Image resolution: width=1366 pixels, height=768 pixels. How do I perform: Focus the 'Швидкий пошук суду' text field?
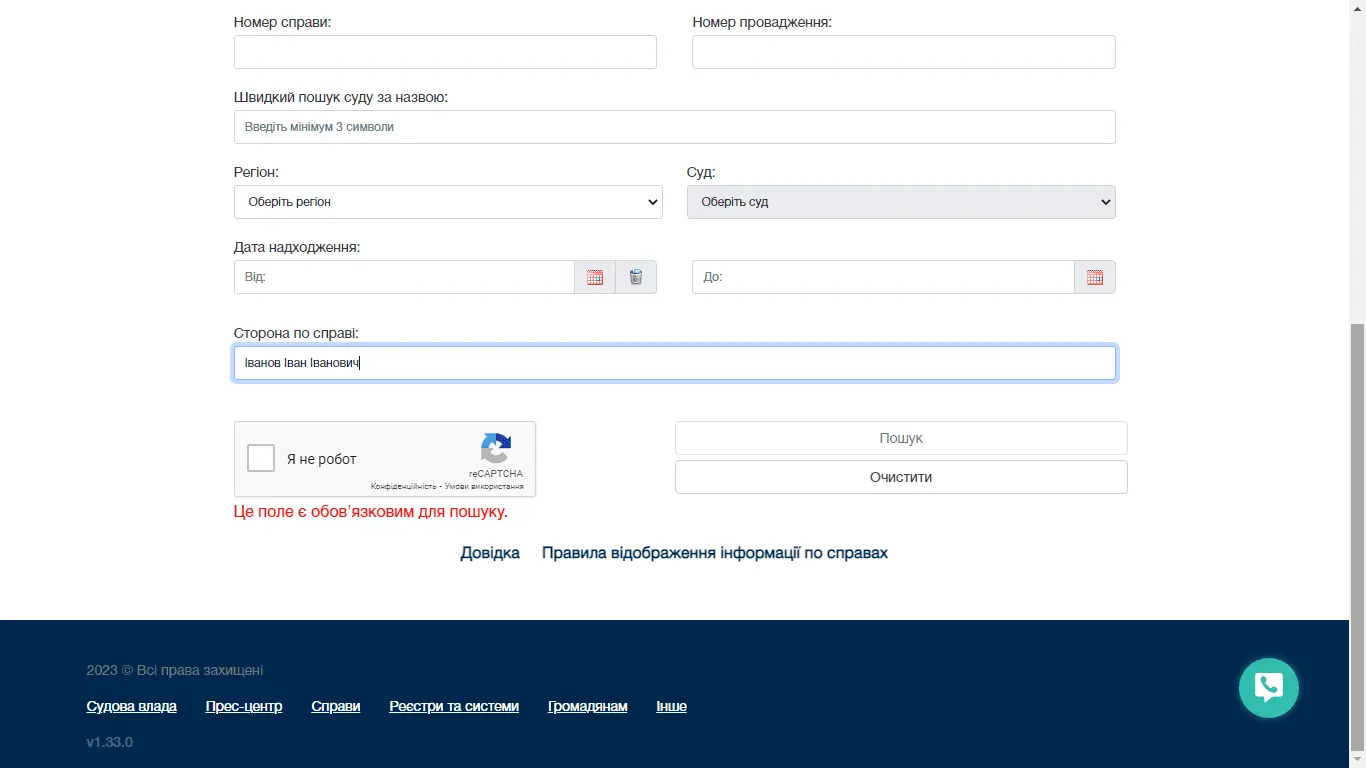tap(674, 127)
